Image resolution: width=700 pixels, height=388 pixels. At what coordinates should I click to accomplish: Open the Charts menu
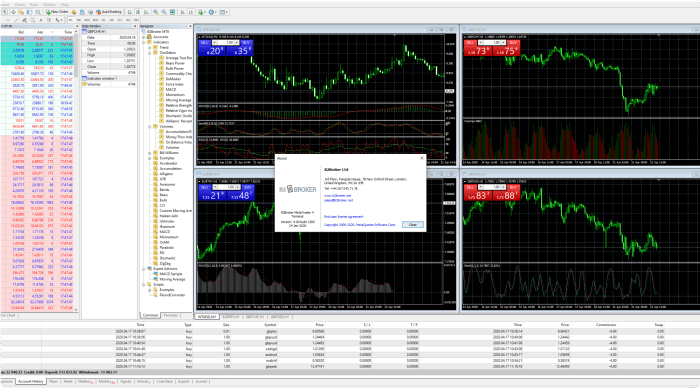[20, 4]
